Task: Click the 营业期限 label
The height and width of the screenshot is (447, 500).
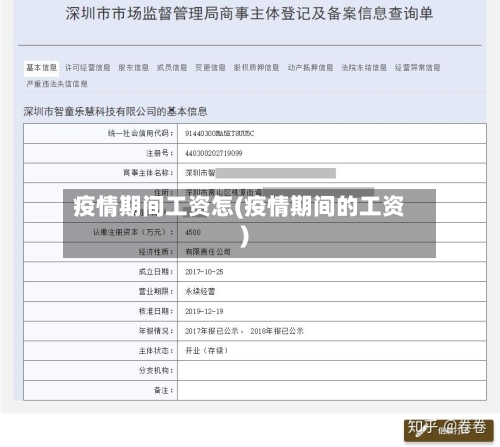Action: (x=156, y=292)
